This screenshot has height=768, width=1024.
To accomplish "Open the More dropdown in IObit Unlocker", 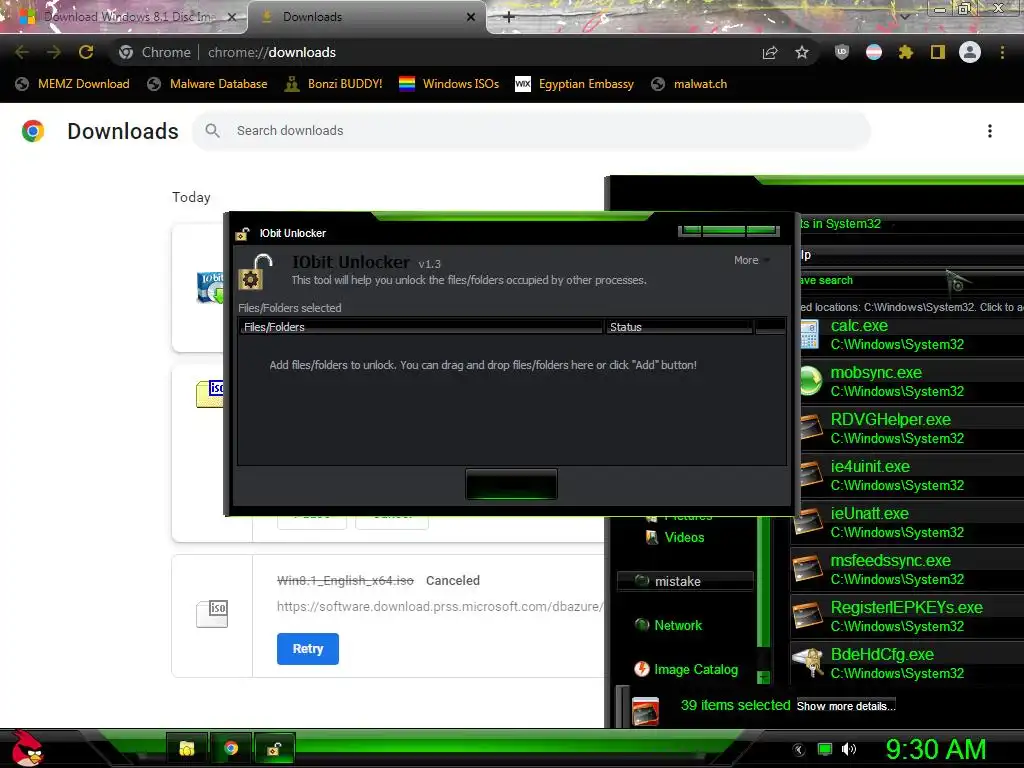I will coord(752,260).
